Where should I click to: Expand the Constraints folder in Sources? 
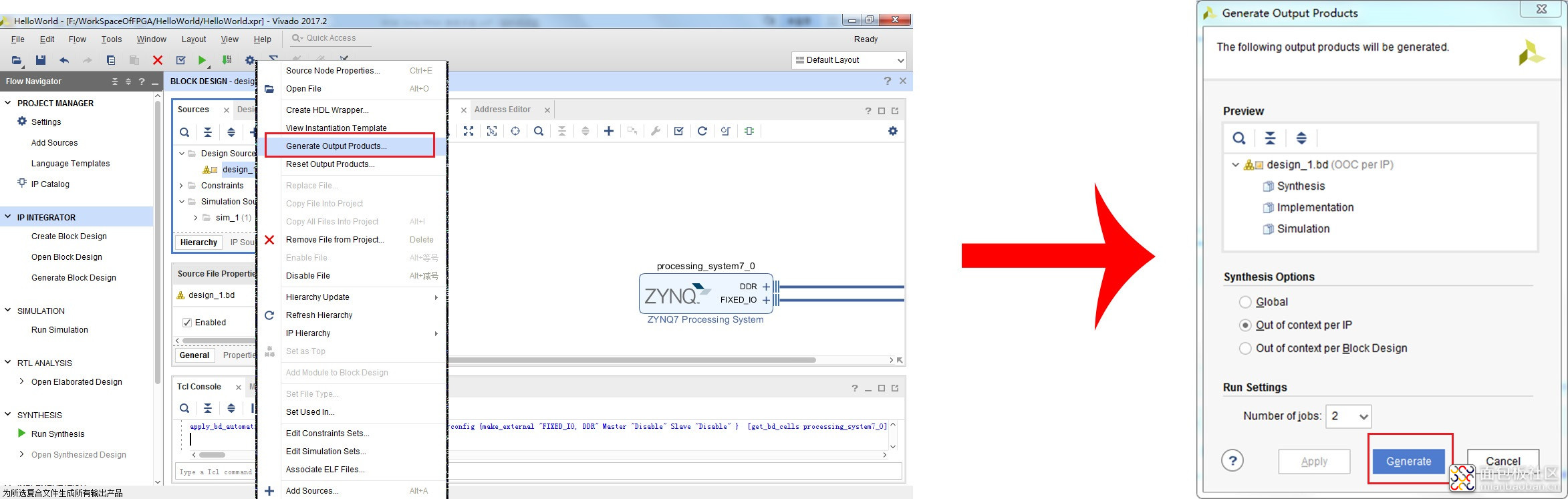pyautogui.click(x=181, y=186)
